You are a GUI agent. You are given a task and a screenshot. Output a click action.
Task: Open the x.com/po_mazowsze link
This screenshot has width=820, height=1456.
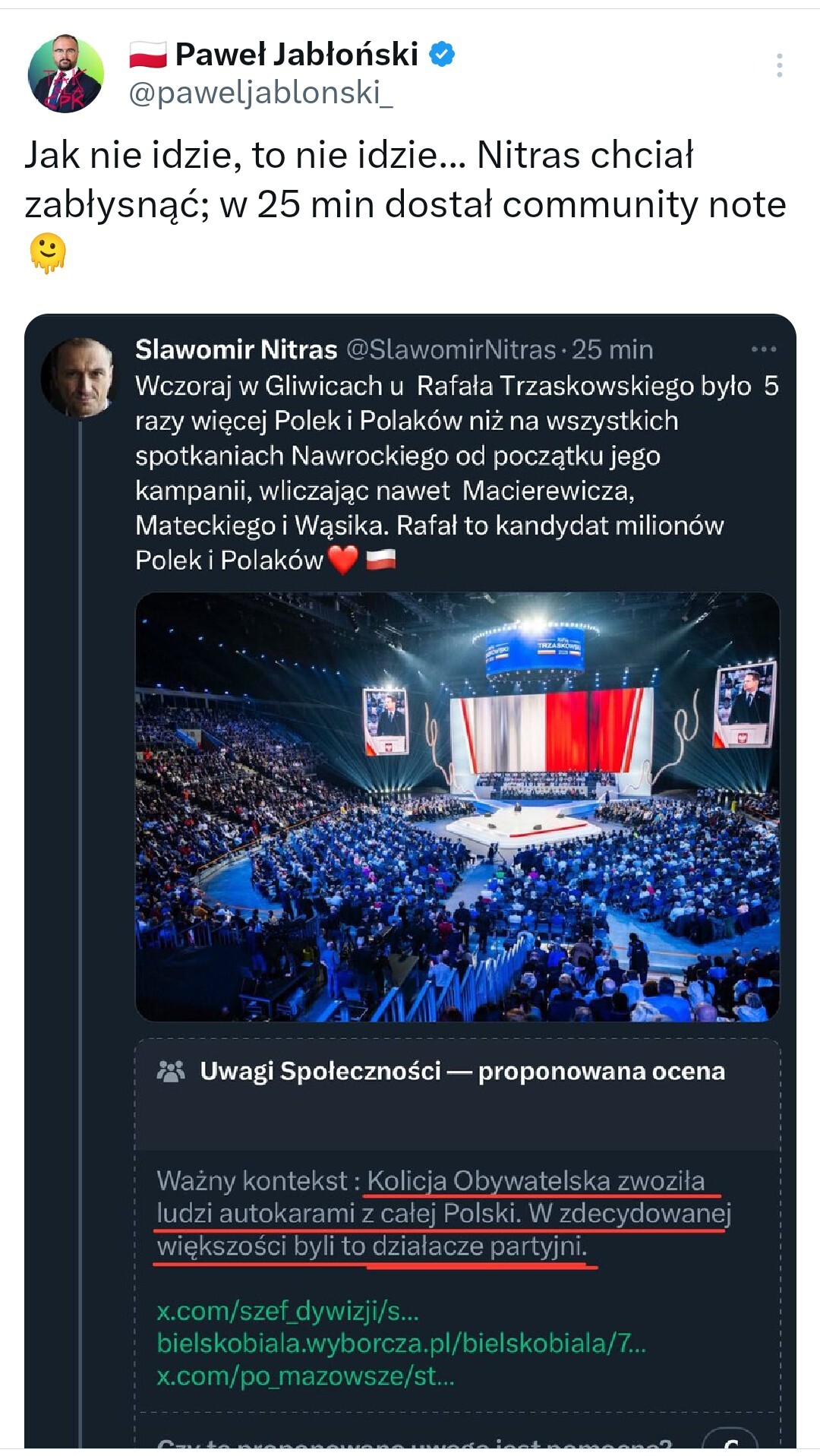(305, 1375)
